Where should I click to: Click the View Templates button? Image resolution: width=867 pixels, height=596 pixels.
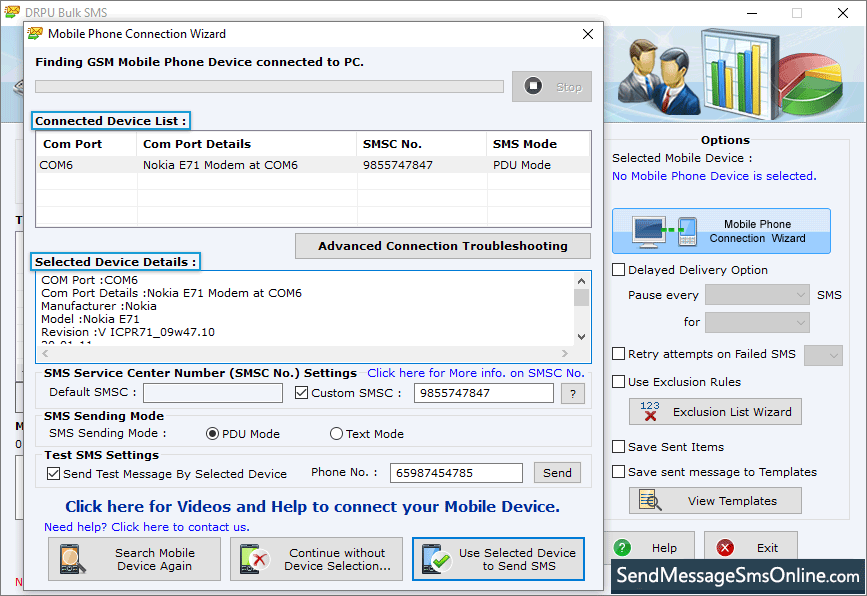(x=715, y=500)
